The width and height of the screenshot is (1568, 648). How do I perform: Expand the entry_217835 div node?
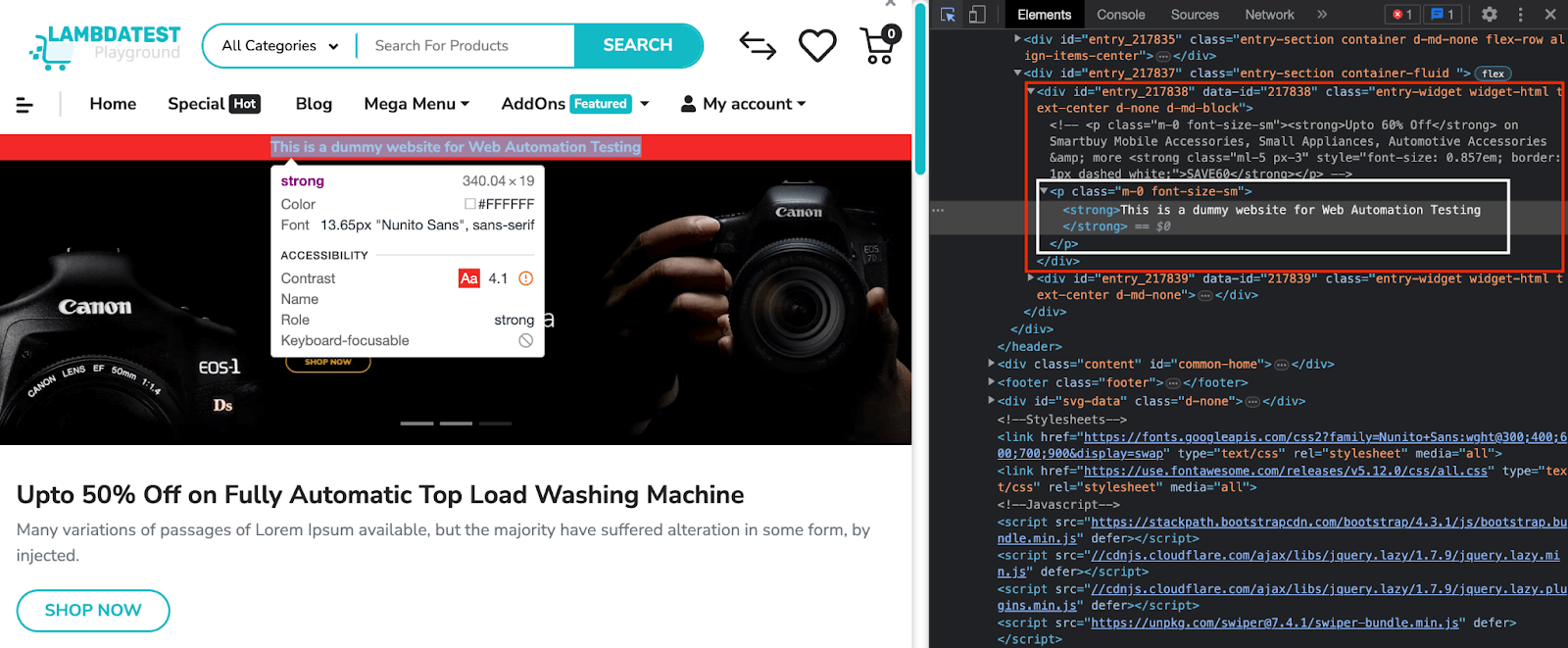1017,39
